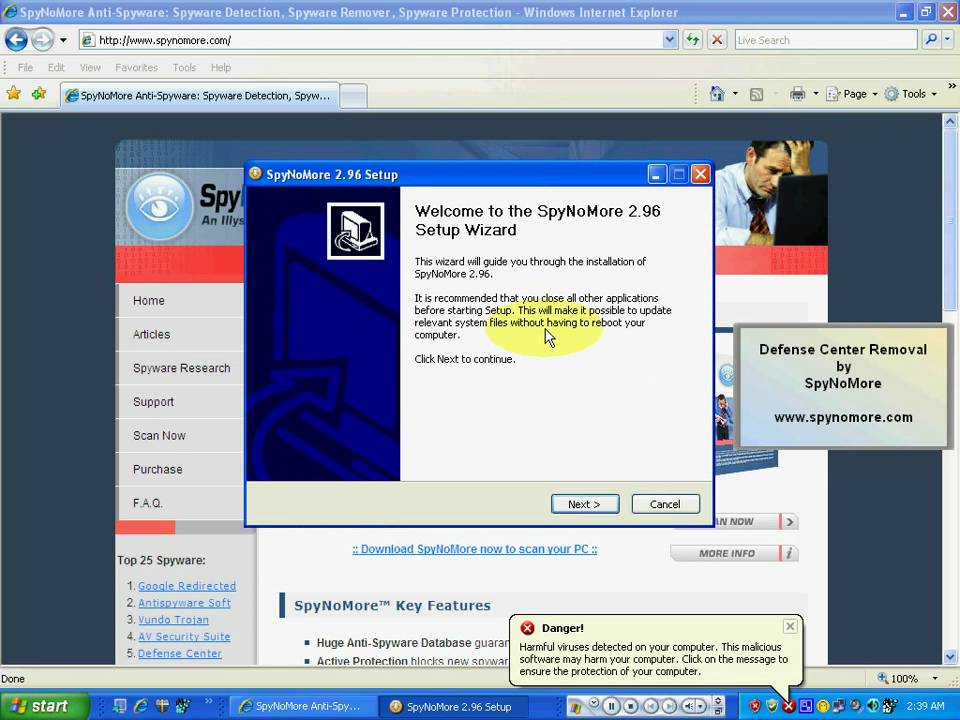Open the Tools dropdown in command bar
The width and height of the screenshot is (960, 720).
click(911, 94)
